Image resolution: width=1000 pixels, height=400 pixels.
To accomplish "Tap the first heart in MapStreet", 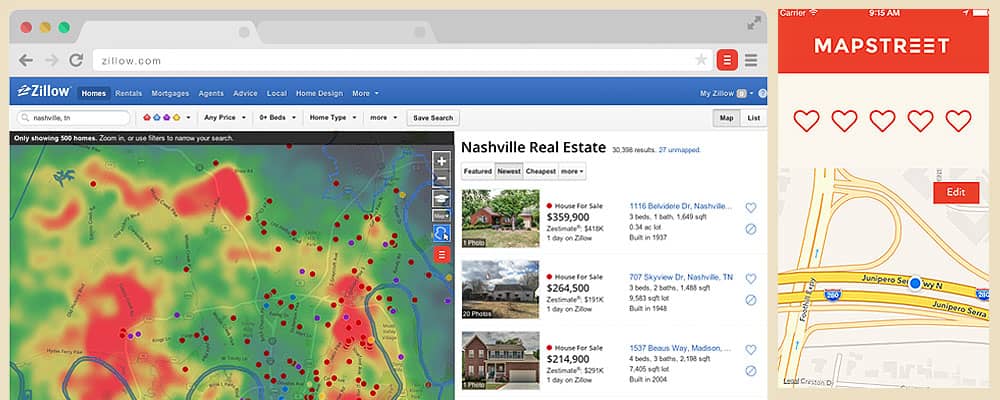I will [806, 121].
